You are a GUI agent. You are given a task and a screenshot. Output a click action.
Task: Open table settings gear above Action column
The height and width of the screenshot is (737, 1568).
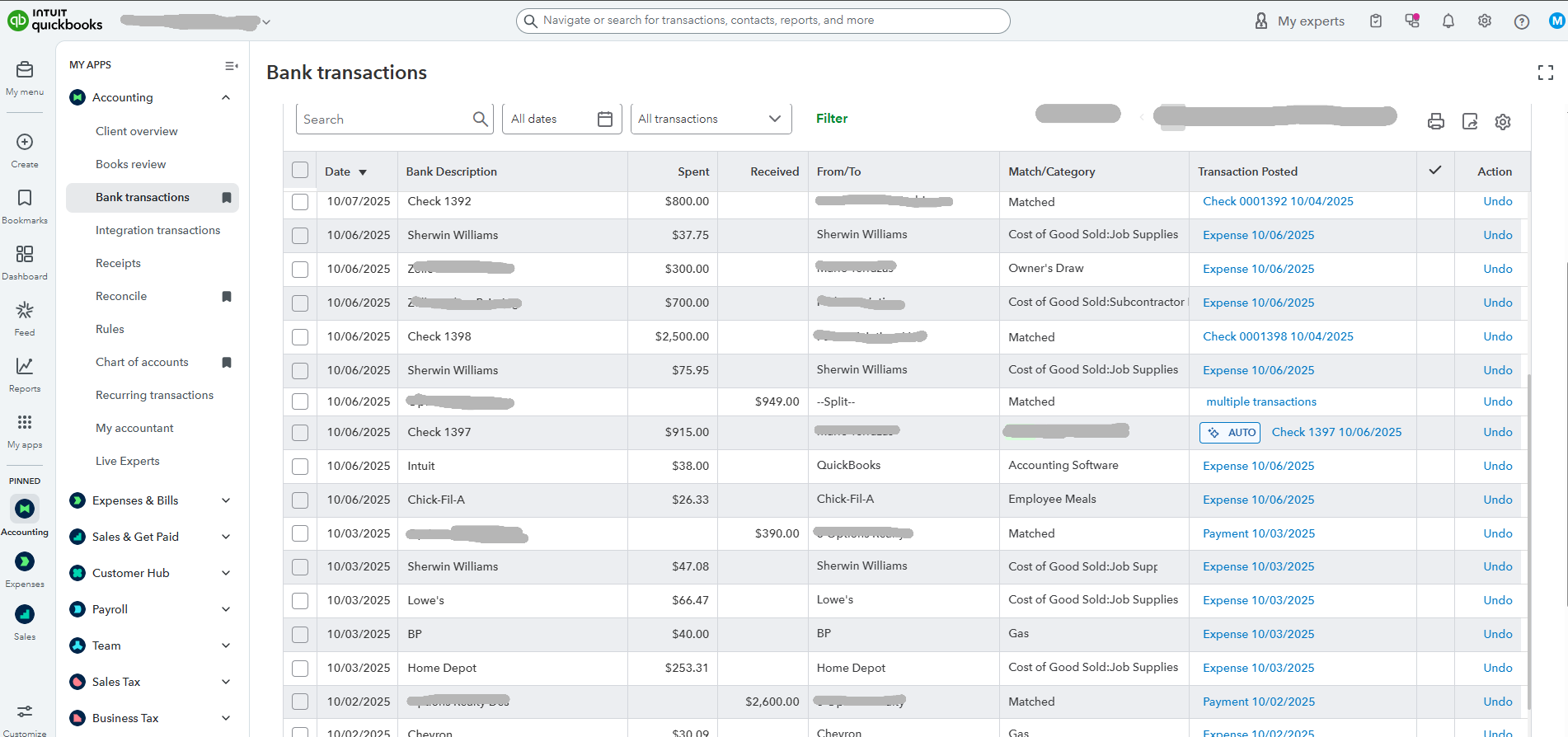point(1503,121)
